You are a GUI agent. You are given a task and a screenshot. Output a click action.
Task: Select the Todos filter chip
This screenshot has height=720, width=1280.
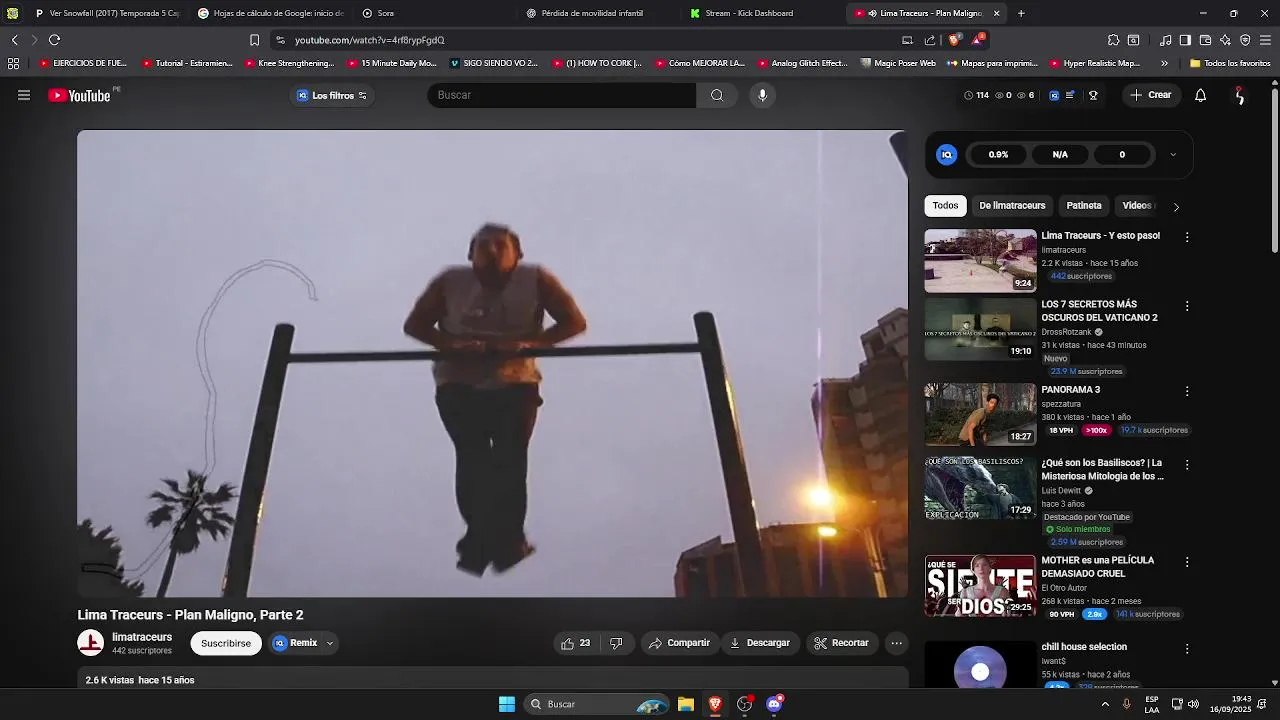pos(945,206)
